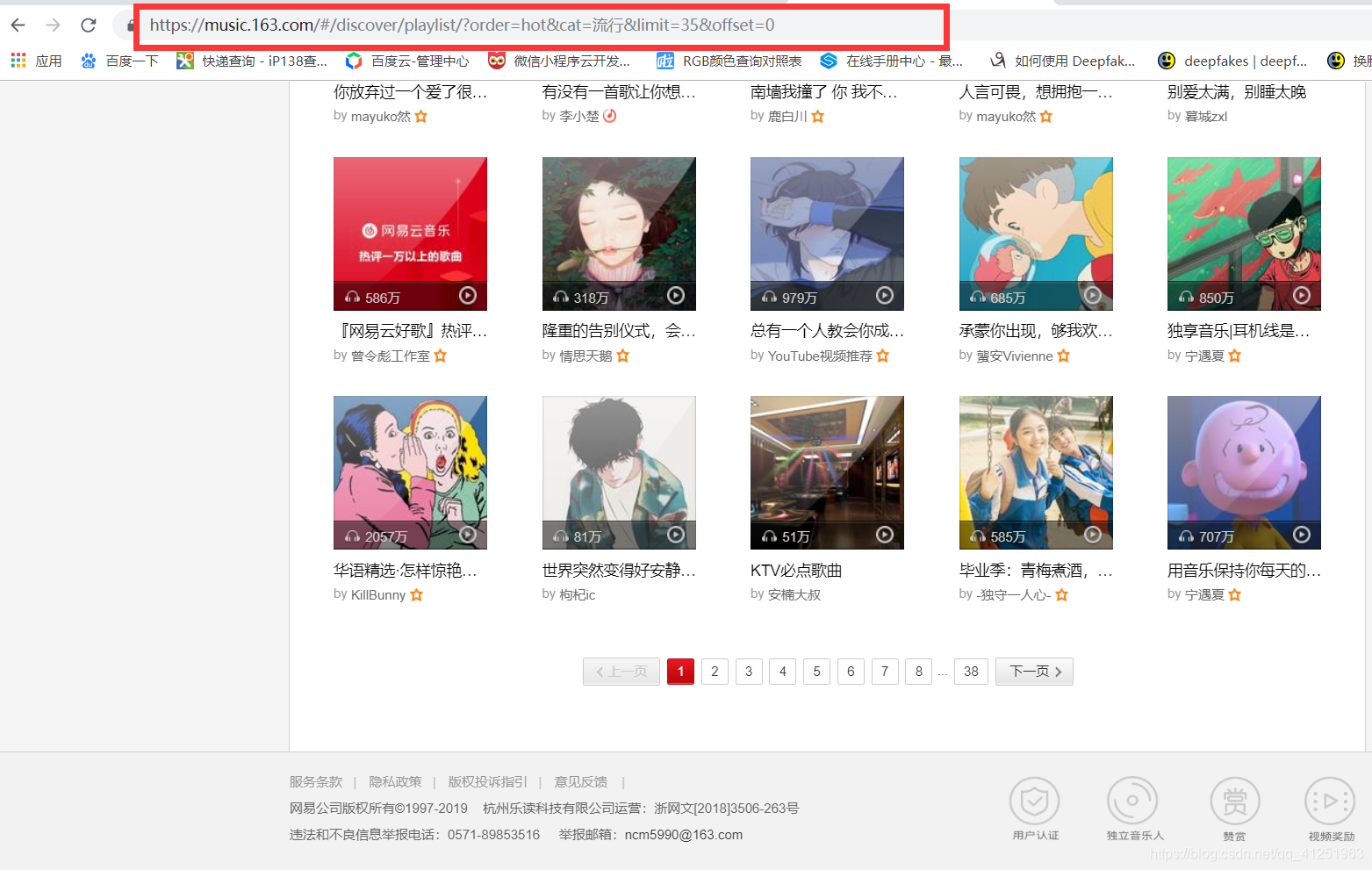Screen dimensions: 1372x870
Task: Play the 318万 隆重的告别仪式 playlist
Action: pos(676,296)
